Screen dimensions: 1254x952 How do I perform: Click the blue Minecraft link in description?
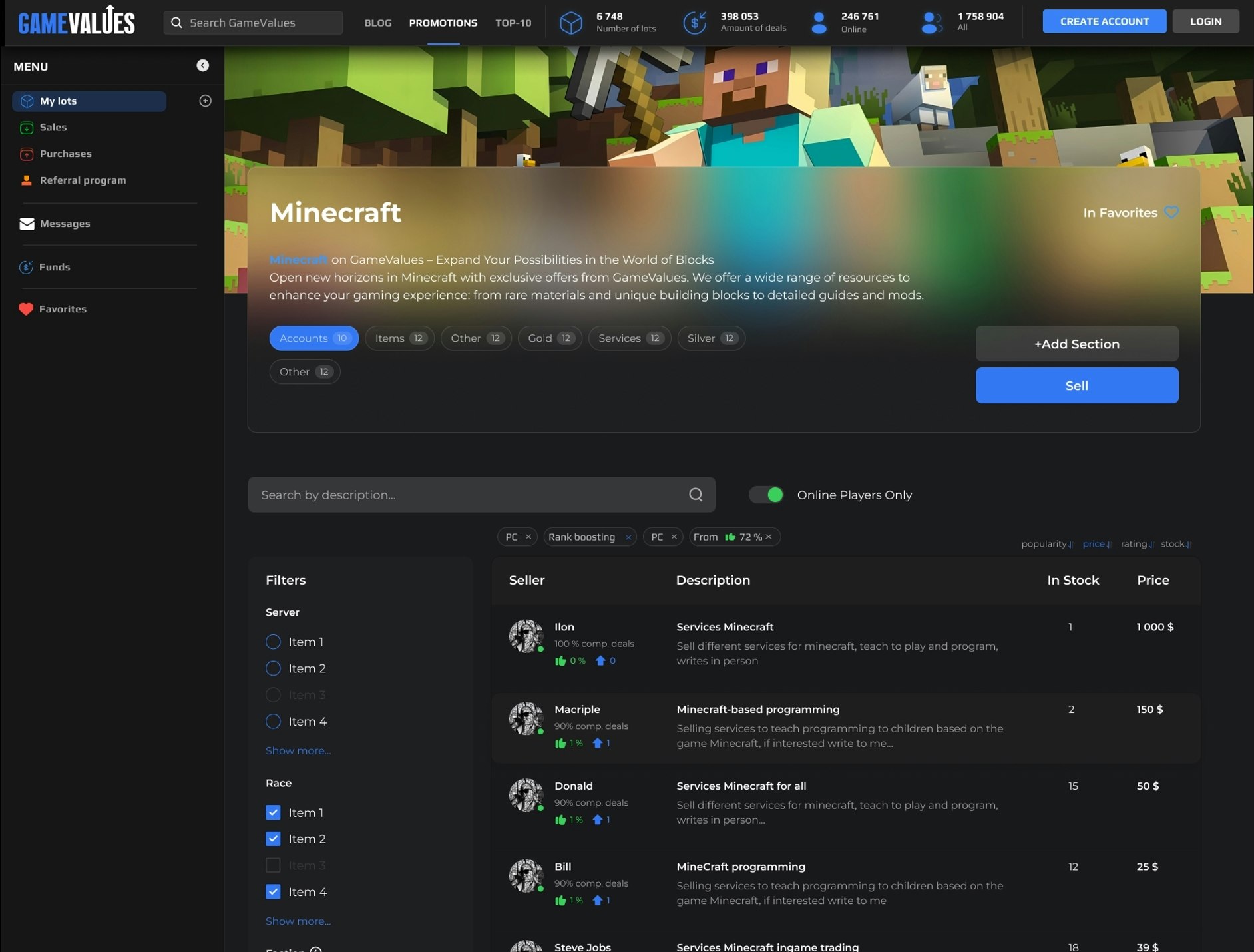(298, 260)
